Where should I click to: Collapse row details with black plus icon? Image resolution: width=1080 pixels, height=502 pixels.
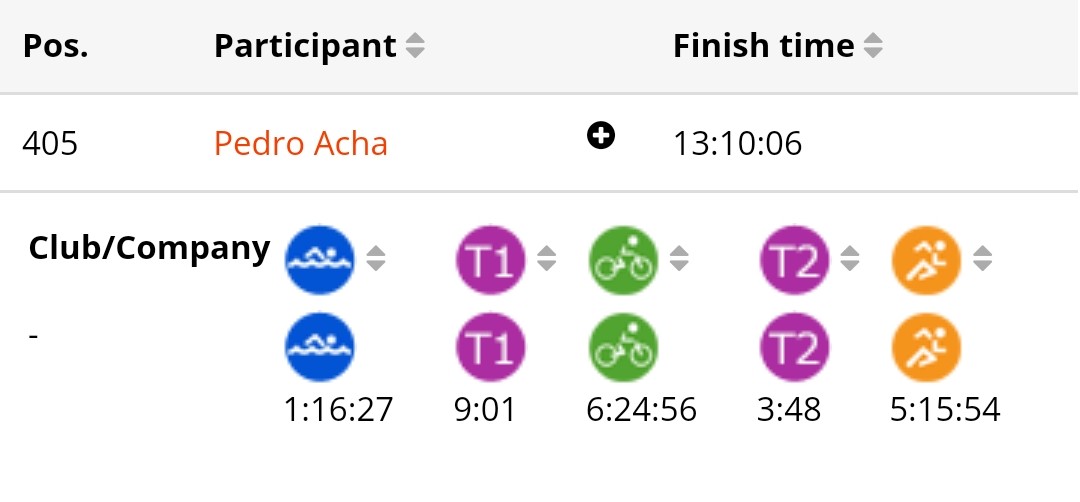(601, 136)
